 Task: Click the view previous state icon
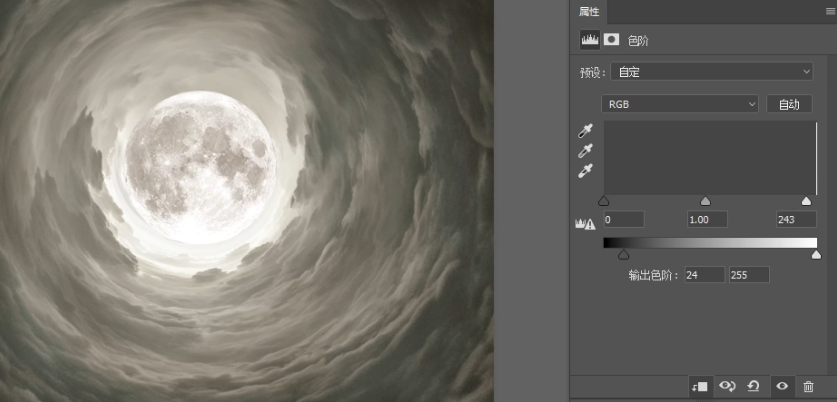(x=728, y=386)
